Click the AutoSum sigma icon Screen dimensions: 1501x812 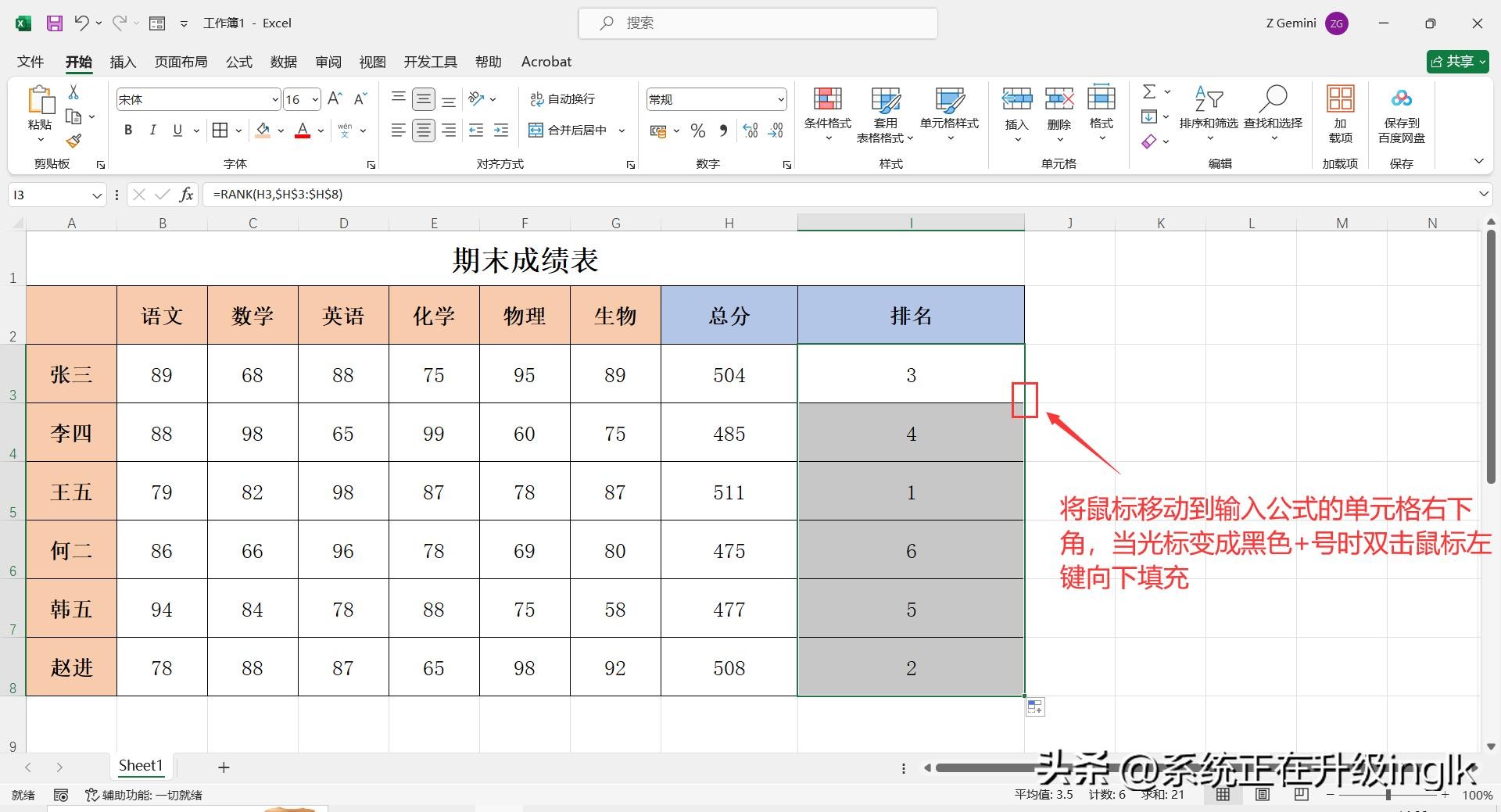[x=1148, y=91]
